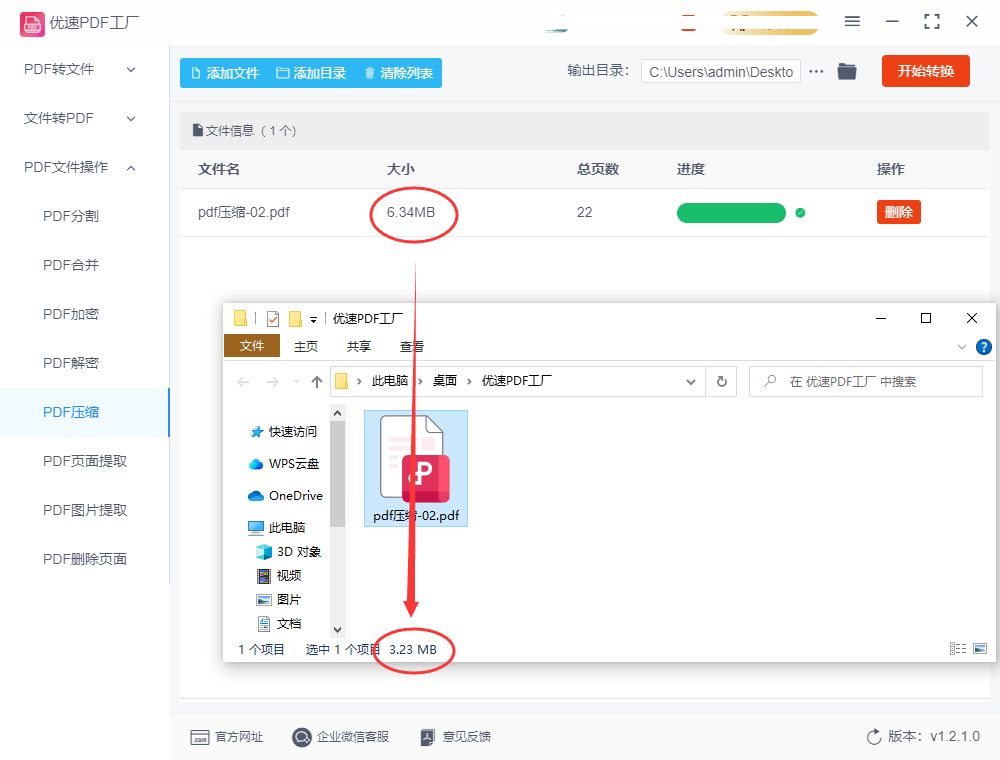1000x760 pixels.
Task: Select PDF加密 in the sidebar
Action: tap(71, 314)
